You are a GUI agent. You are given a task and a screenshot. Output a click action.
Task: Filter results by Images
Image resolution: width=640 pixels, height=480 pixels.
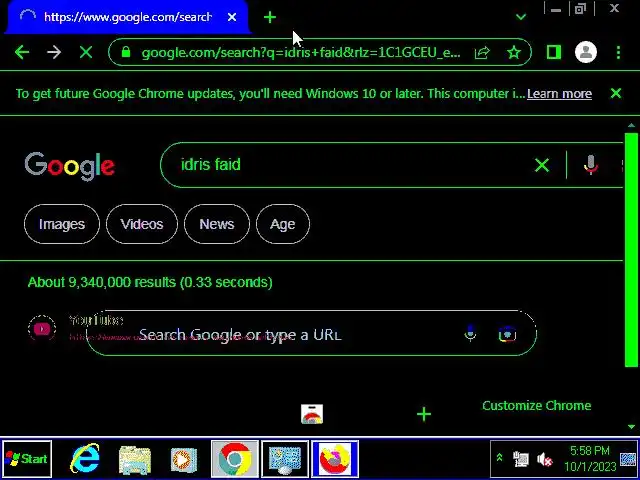coord(62,224)
